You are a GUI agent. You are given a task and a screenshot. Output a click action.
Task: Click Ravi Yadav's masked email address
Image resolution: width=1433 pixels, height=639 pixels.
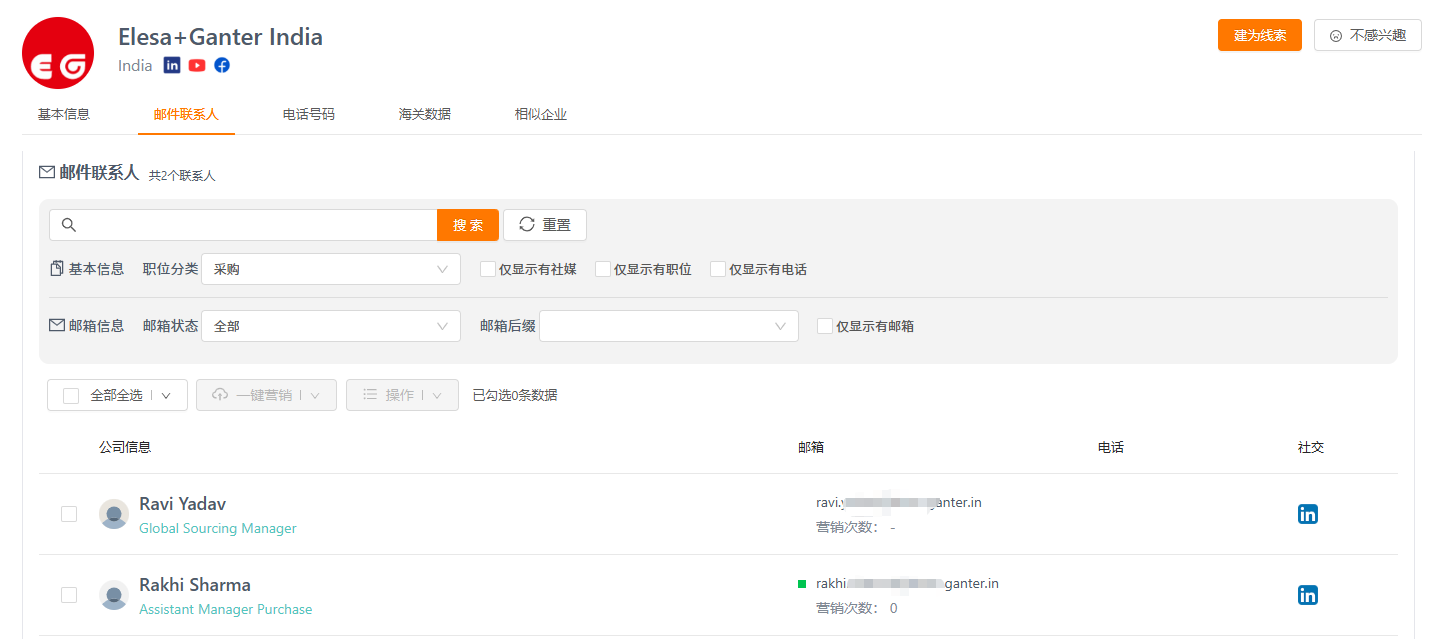(x=899, y=502)
